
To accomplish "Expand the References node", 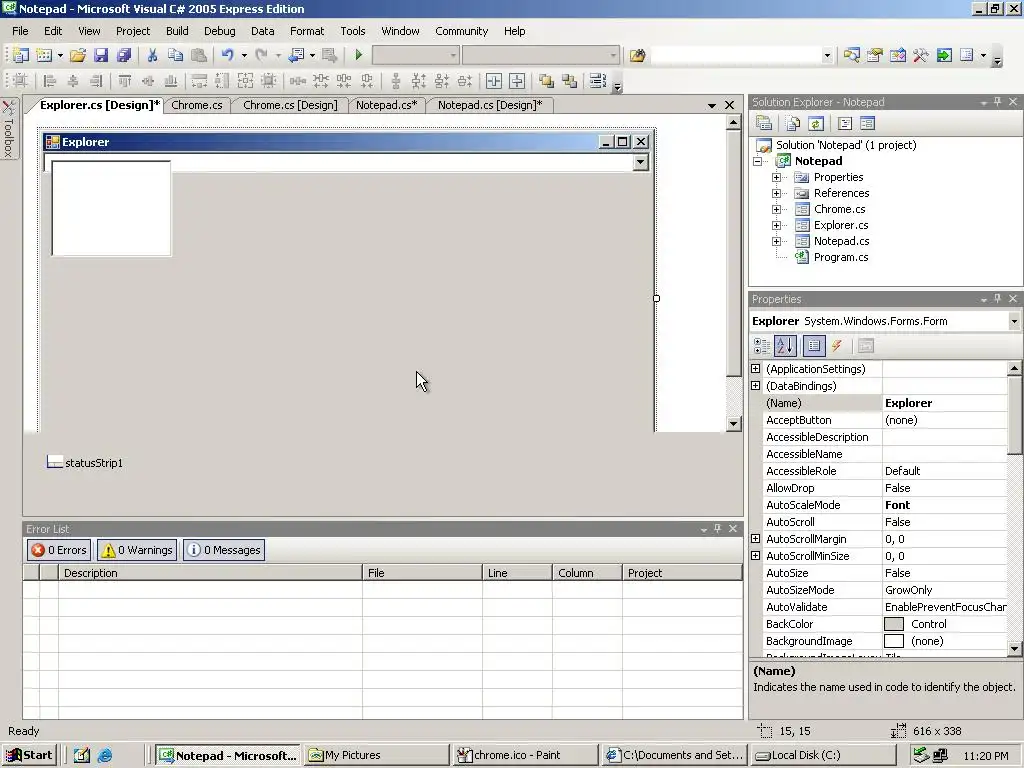I will click(x=776, y=193).
